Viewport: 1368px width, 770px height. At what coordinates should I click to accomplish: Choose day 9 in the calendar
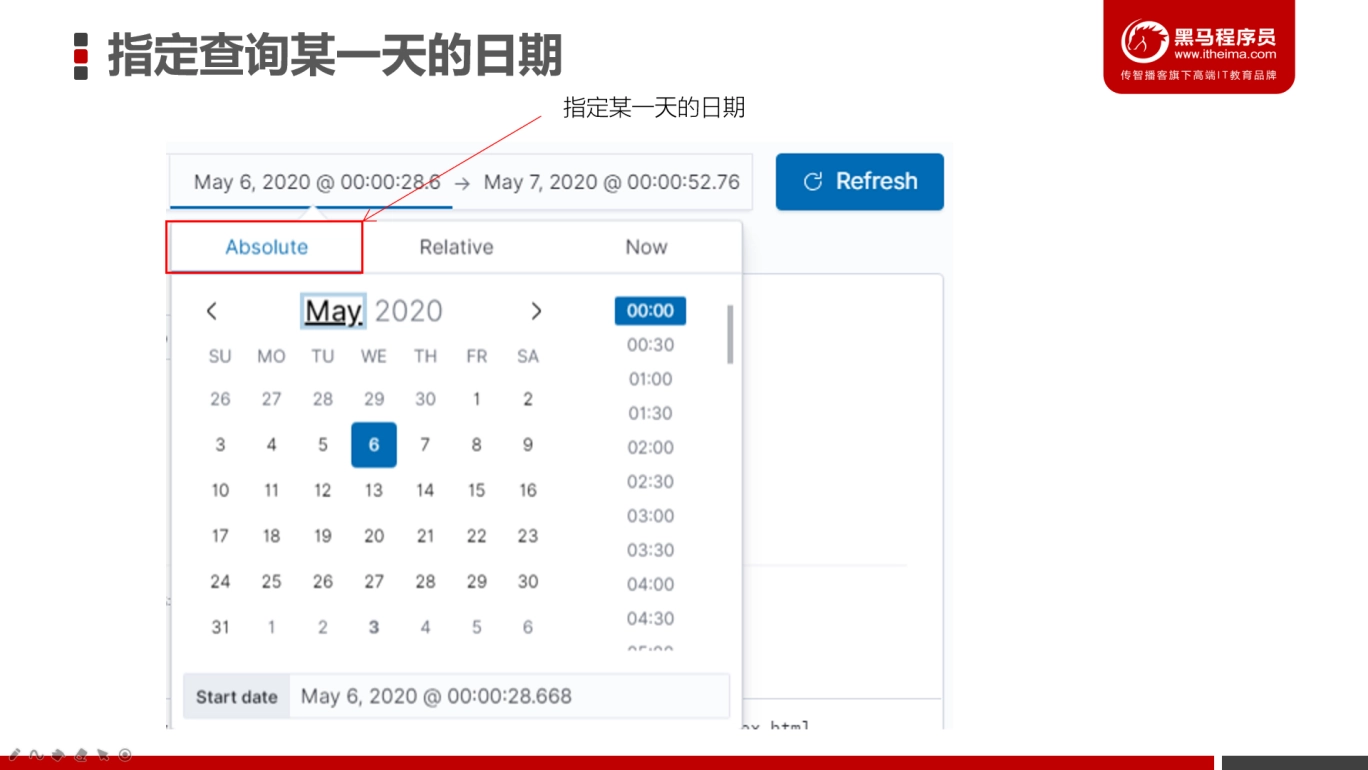click(x=528, y=445)
